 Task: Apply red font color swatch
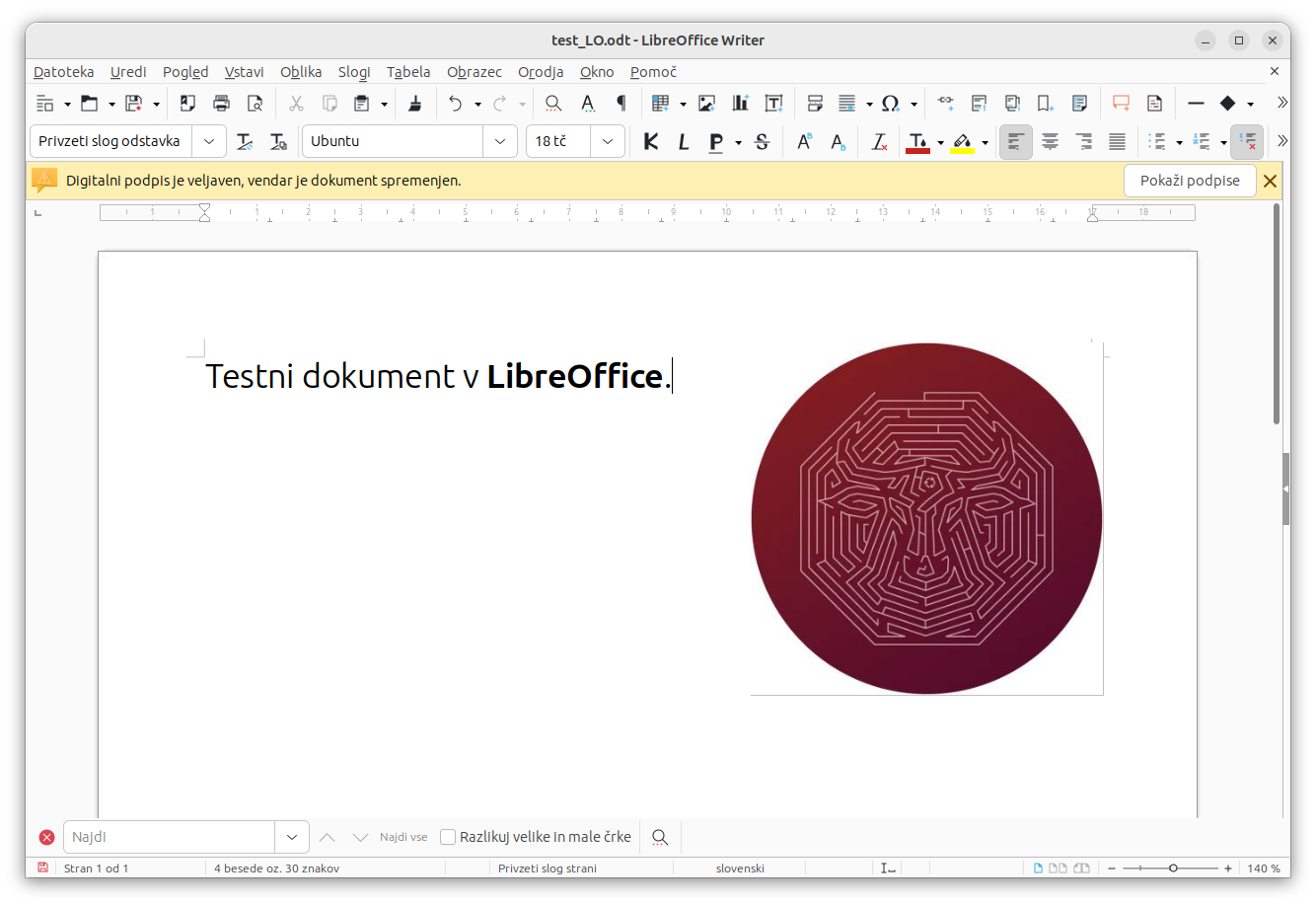coord(917,142)
